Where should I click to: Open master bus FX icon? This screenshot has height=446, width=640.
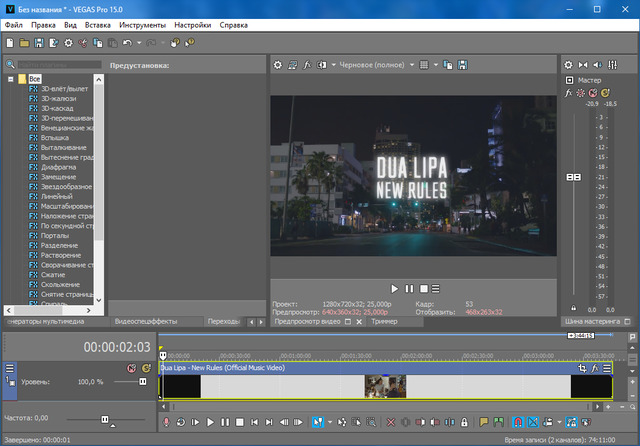click(568, 92)
